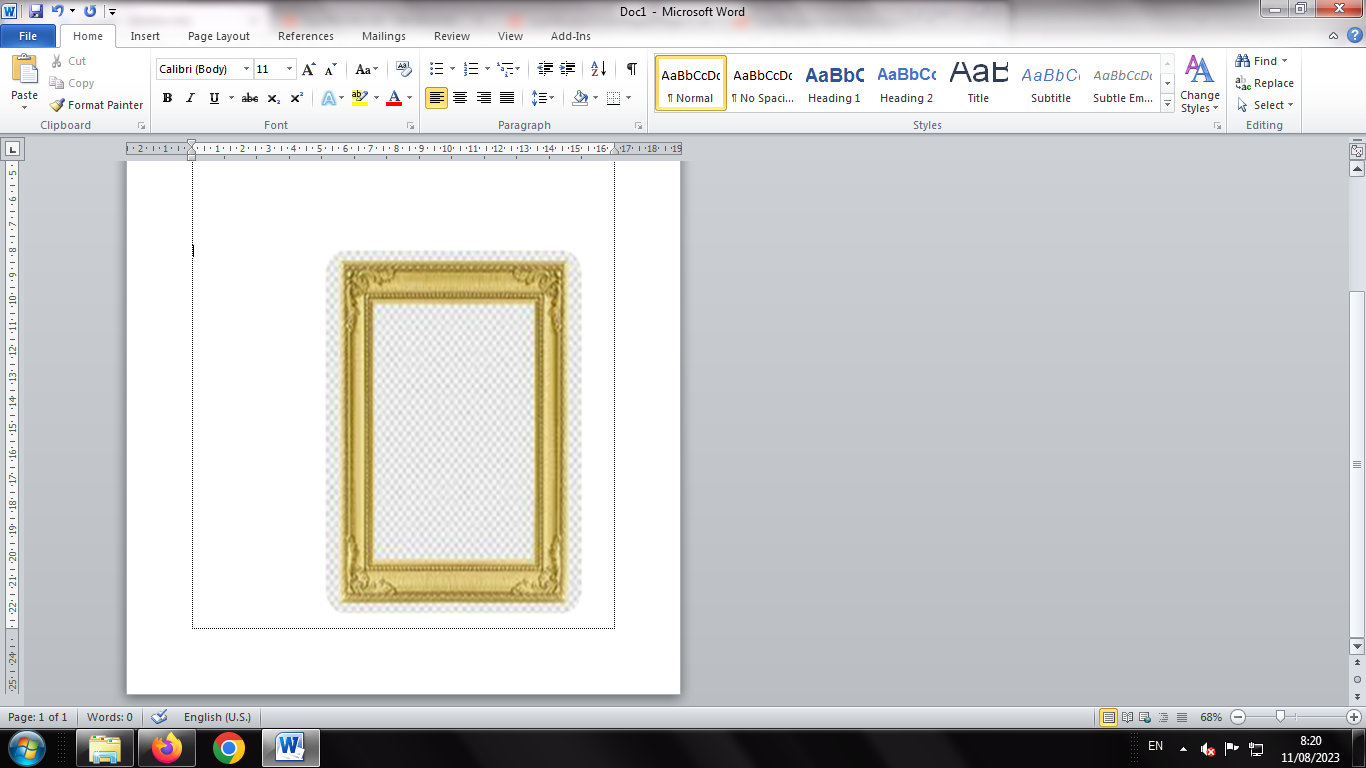The width and height of the screenshot is (1366, 768).
Task: Select Align Text Left
Action: click(436, 98)
